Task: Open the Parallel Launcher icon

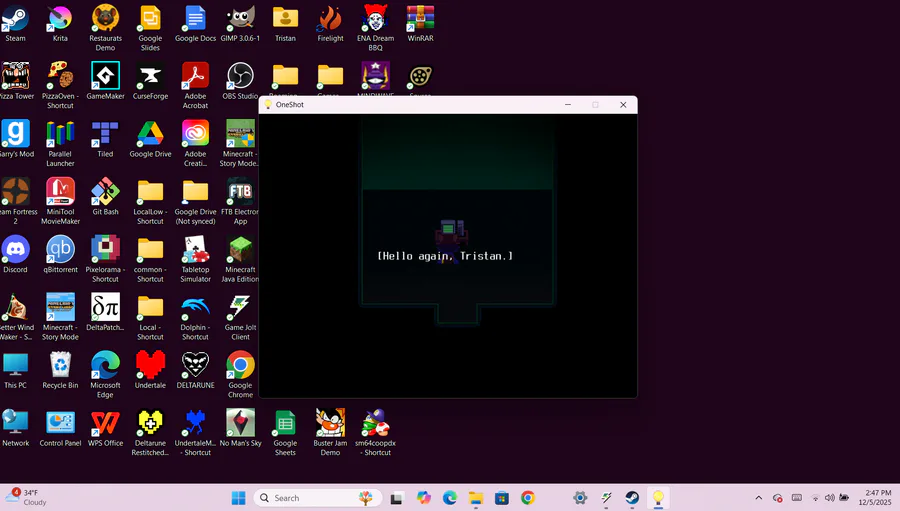Action: tap(60, 144)
